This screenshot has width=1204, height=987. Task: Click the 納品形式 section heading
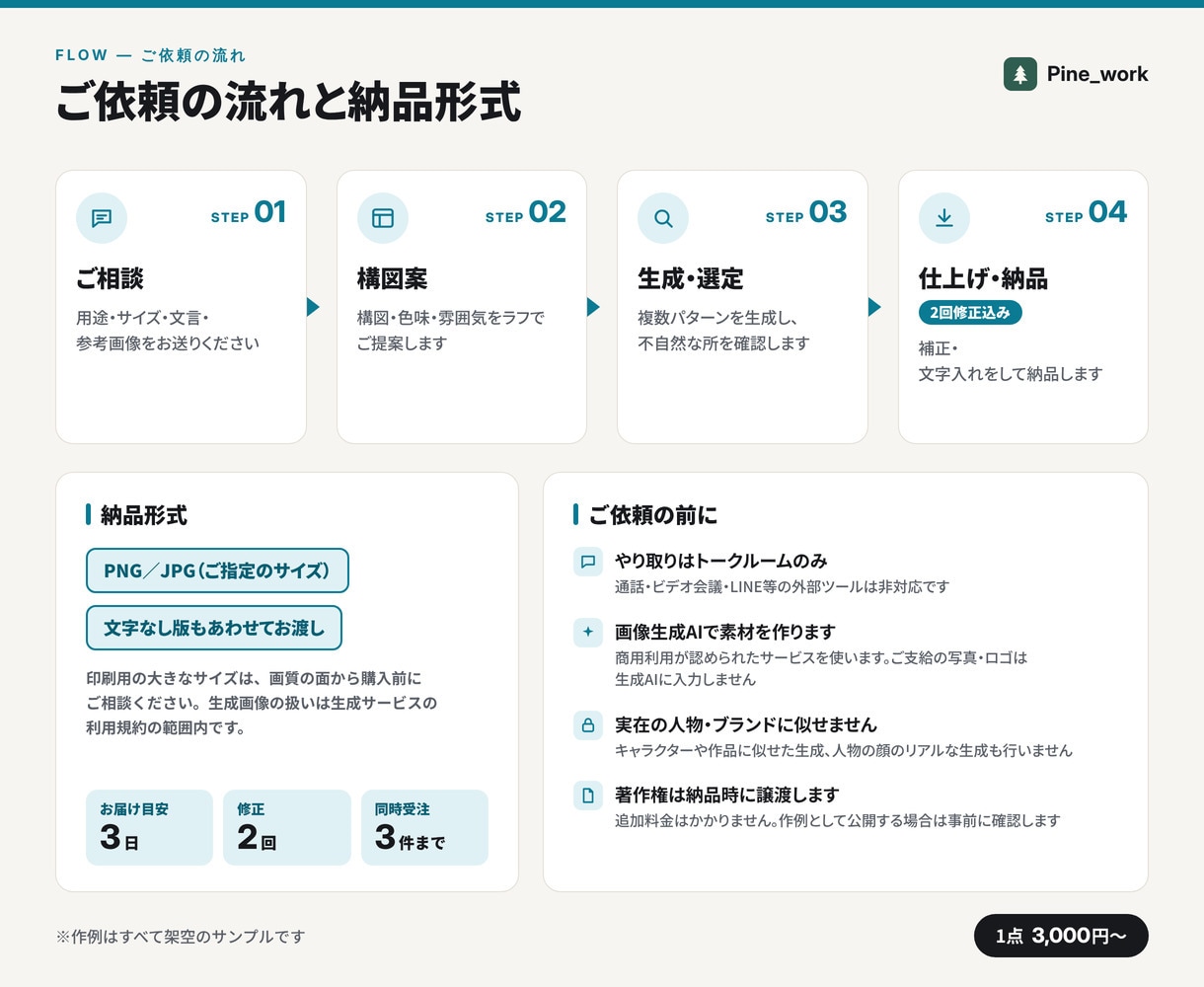[x=144, y=515]
